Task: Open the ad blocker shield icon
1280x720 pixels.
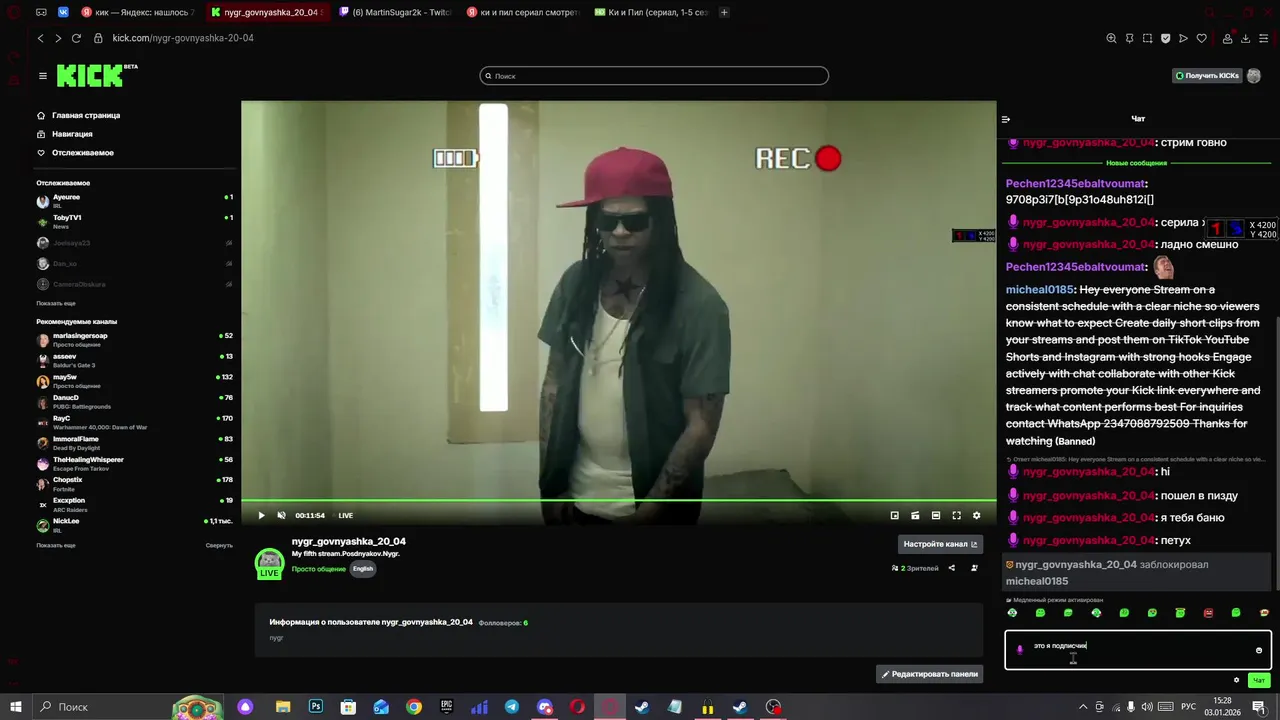Action: (1165, 38)
